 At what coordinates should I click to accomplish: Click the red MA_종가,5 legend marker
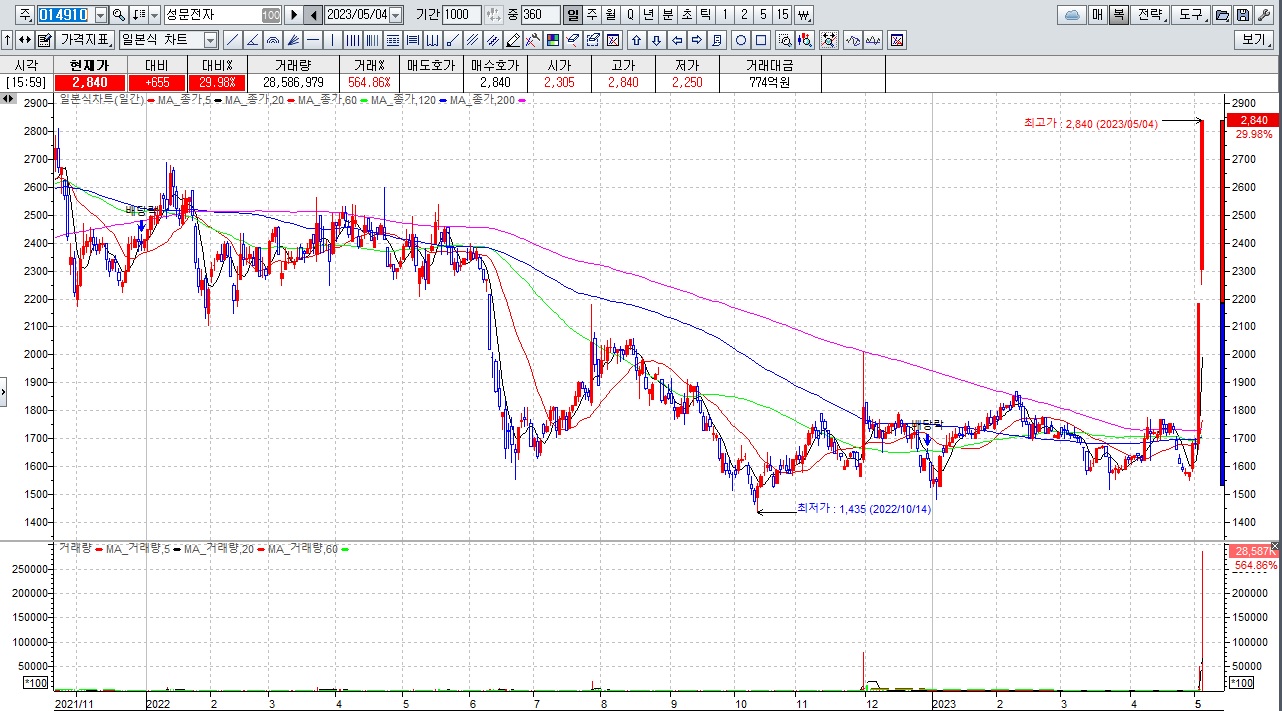[x=149, y=100]
